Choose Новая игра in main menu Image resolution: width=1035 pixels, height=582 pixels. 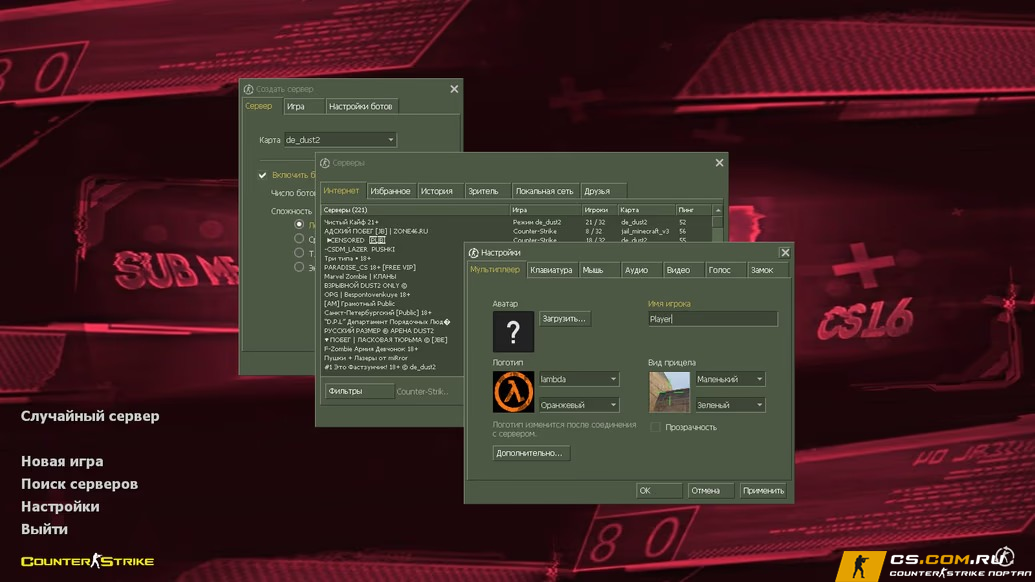[62, 461]
